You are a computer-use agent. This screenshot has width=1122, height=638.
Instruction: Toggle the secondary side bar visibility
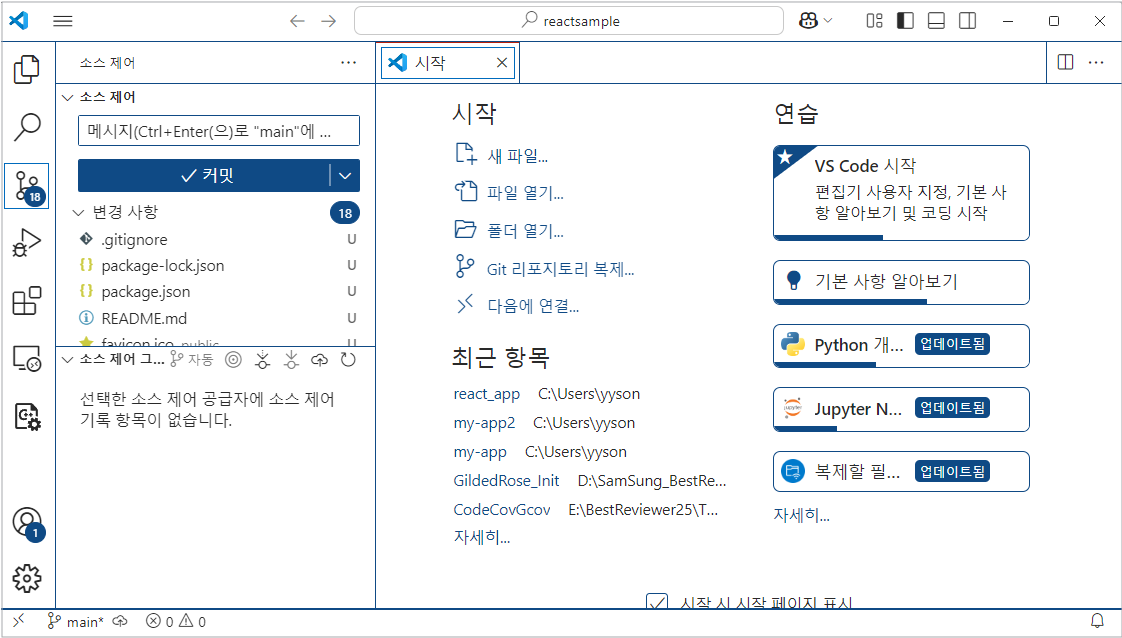pyautogui.click(x=967, y=21)
